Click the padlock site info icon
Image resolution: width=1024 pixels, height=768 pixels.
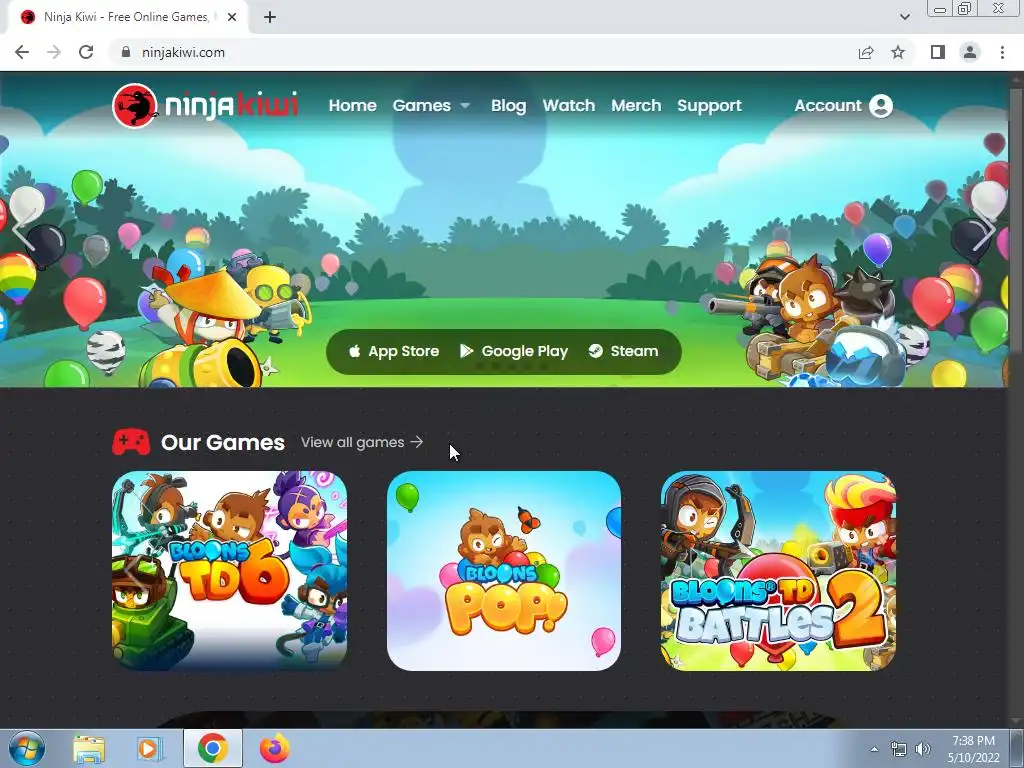pos(126,52)
